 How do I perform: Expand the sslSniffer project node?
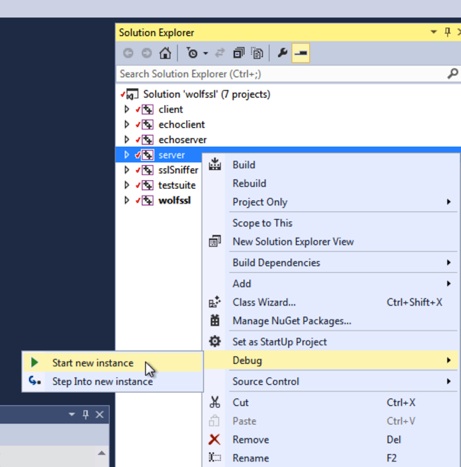pos(127,170)
